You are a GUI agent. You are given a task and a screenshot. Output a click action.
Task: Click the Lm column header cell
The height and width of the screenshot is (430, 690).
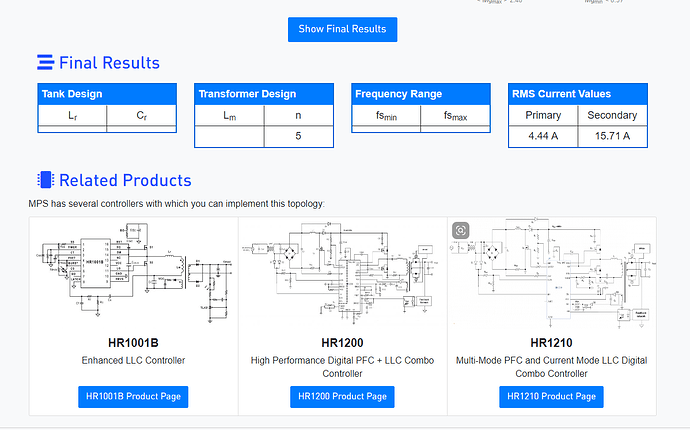(x=229, y=115)
